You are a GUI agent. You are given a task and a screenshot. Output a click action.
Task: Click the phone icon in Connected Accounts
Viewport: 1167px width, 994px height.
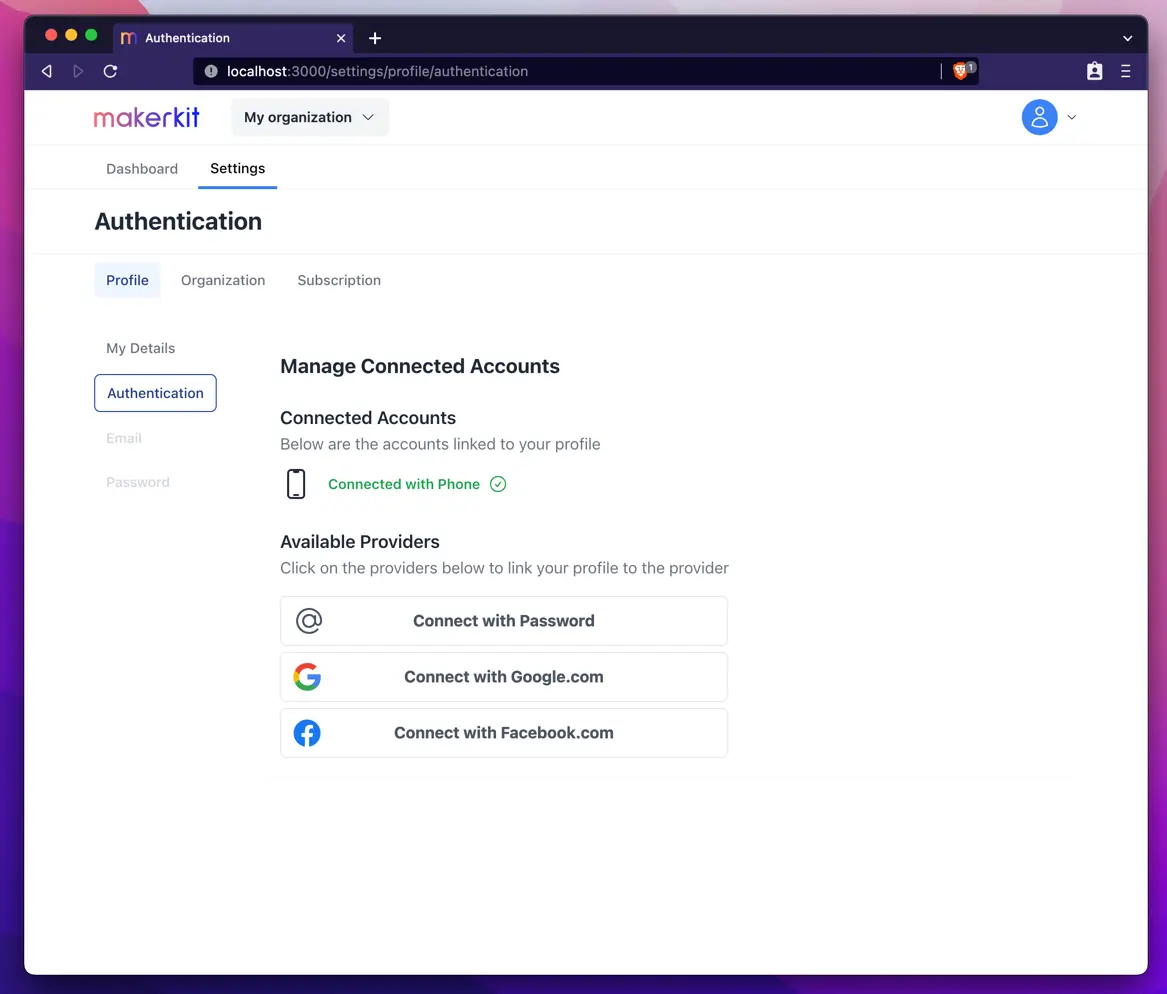[296, 483]
